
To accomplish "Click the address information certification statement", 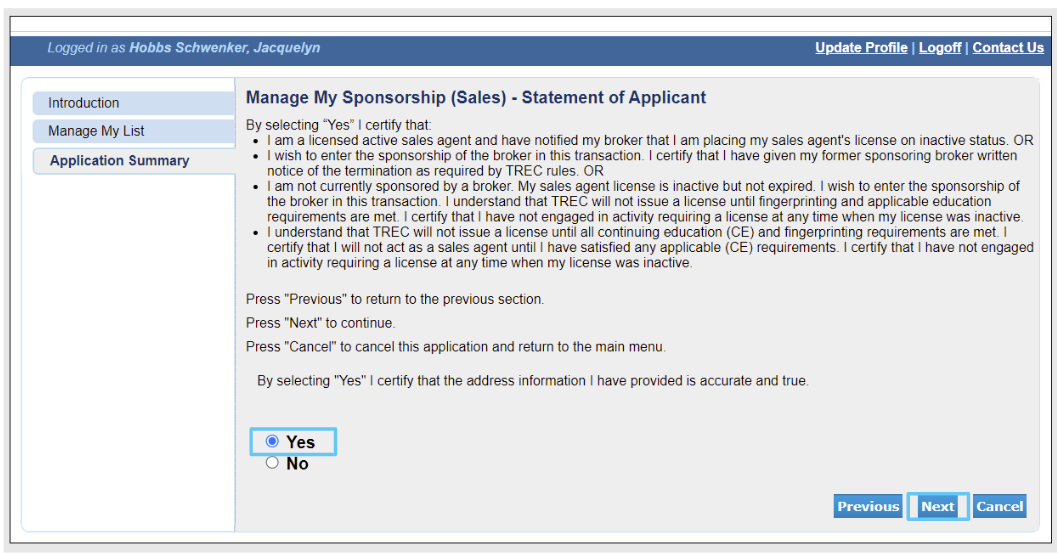I will click(x=533, y=381).
